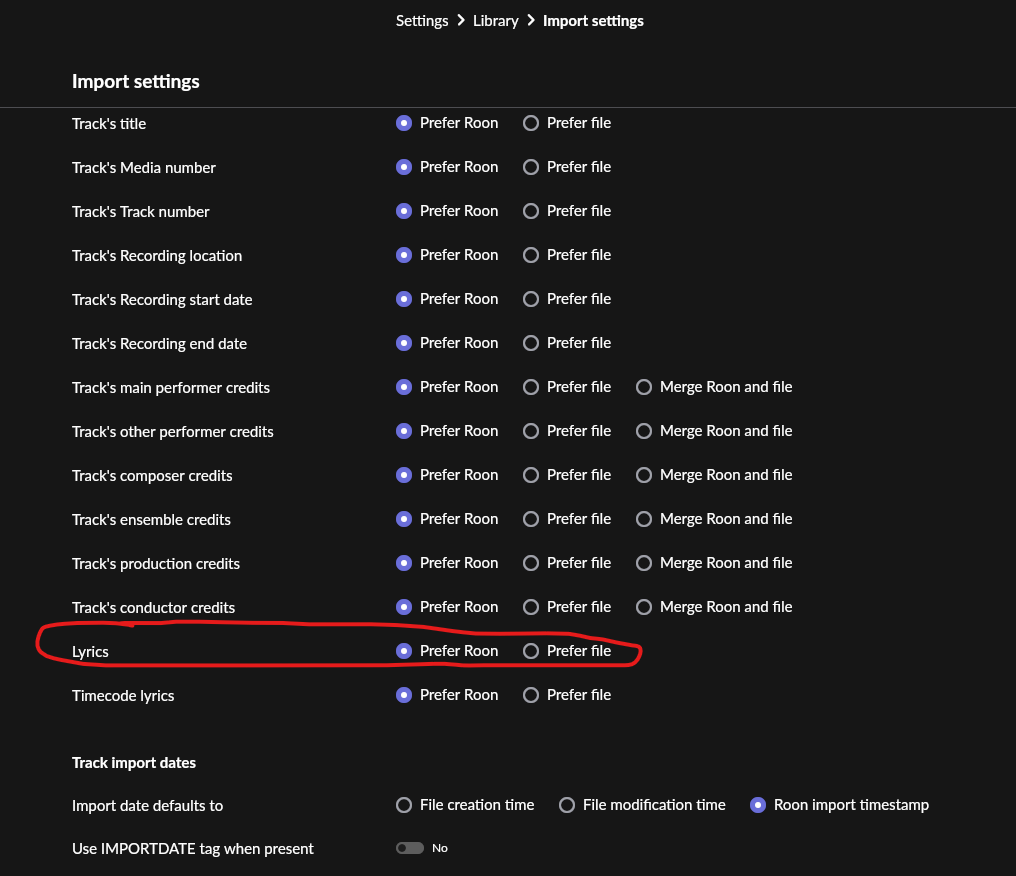This screenshot has height=876, width=1016.
Task: Select Prefer file for Track's title
Action: coord(531,123)
